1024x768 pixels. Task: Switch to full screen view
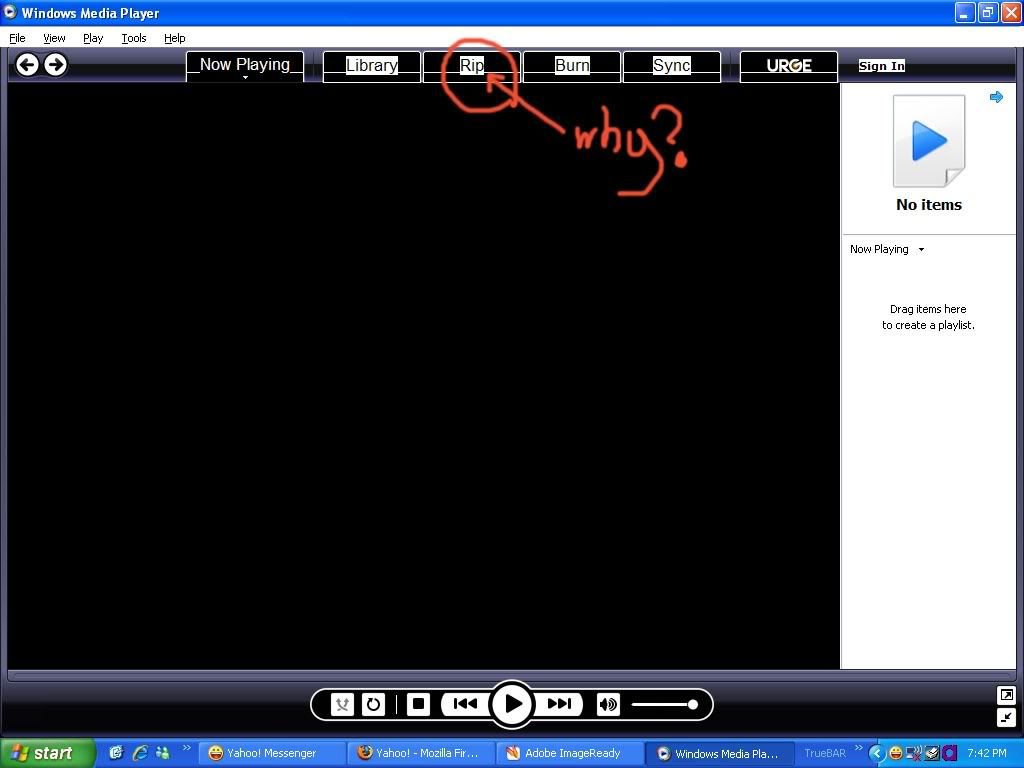tap(1006, 695)
